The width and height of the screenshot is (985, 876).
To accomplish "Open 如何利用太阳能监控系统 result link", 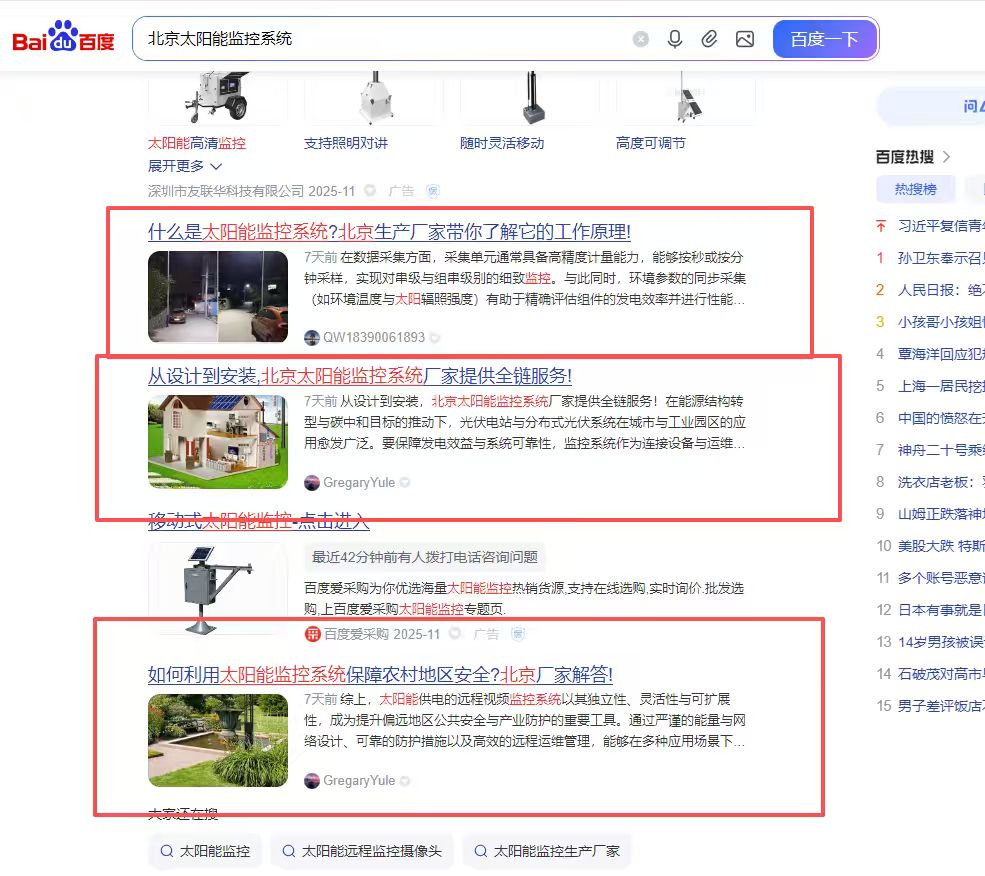I will tap(380, 674).
